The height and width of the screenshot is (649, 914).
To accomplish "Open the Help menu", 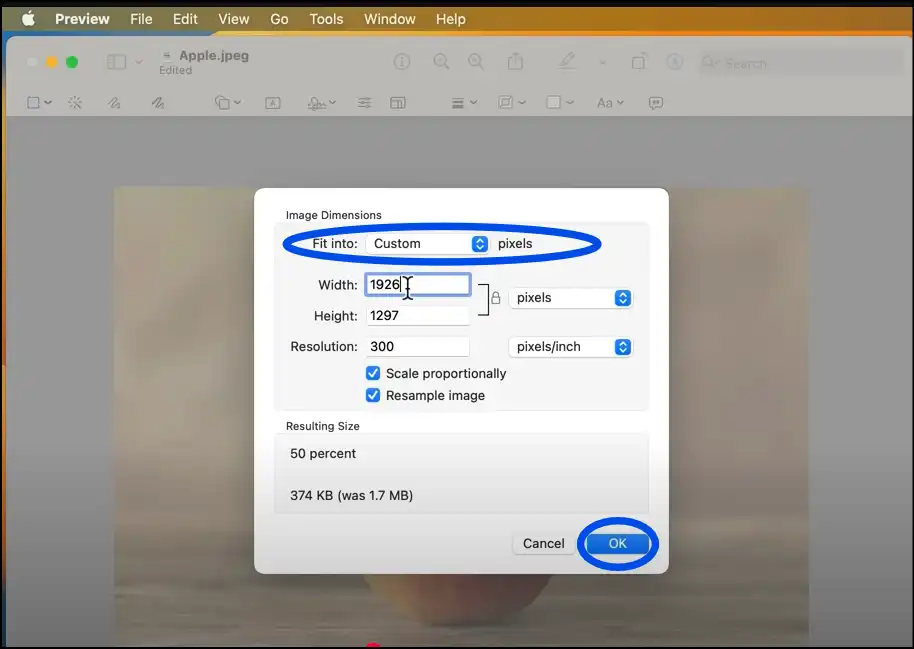I will 451,19.
